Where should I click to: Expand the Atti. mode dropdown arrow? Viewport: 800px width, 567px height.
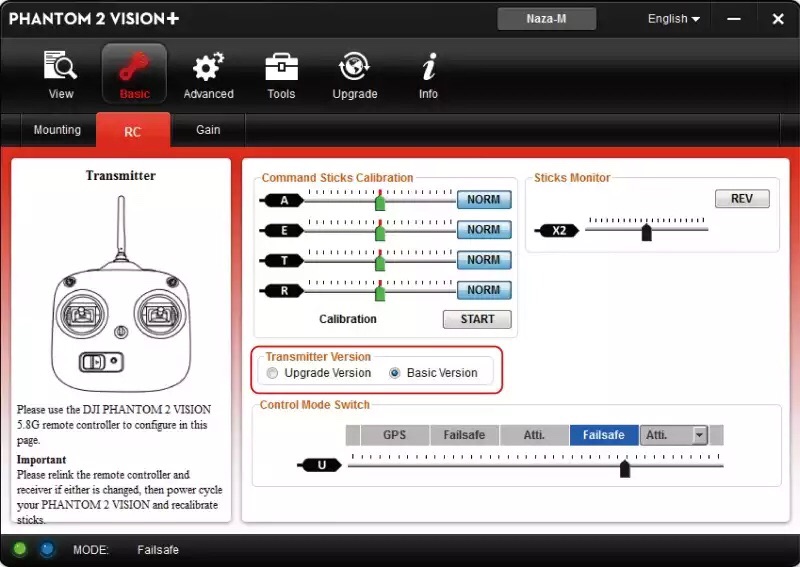[699, 435]
